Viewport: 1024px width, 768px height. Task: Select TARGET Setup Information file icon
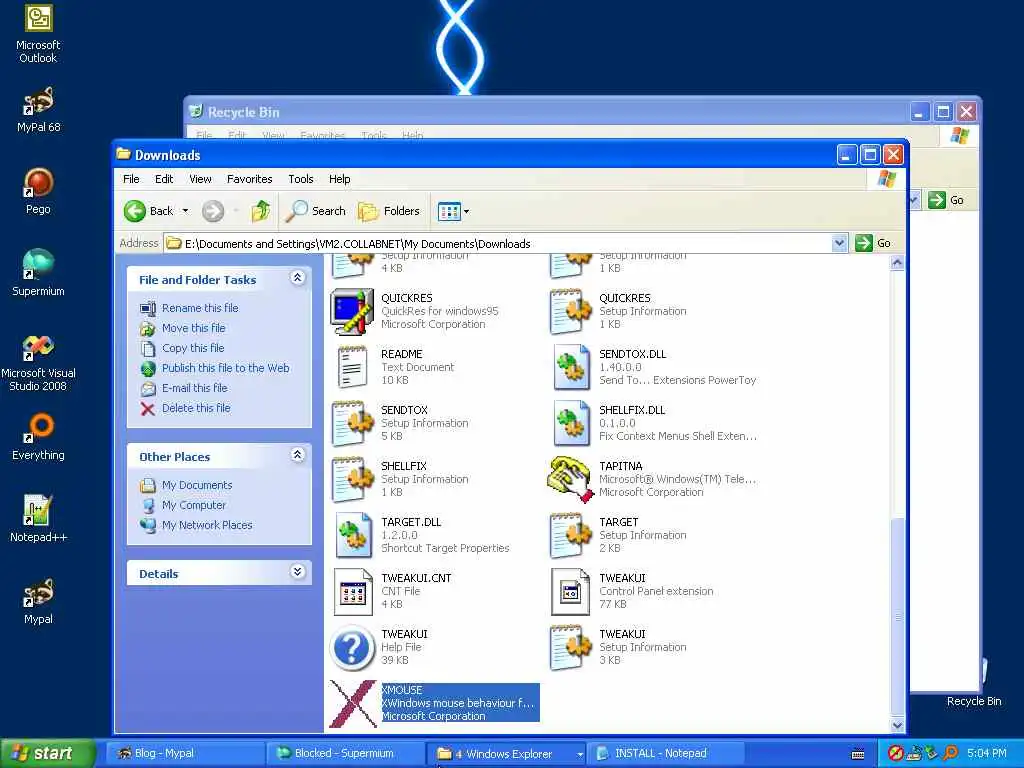tap(570, 536)
